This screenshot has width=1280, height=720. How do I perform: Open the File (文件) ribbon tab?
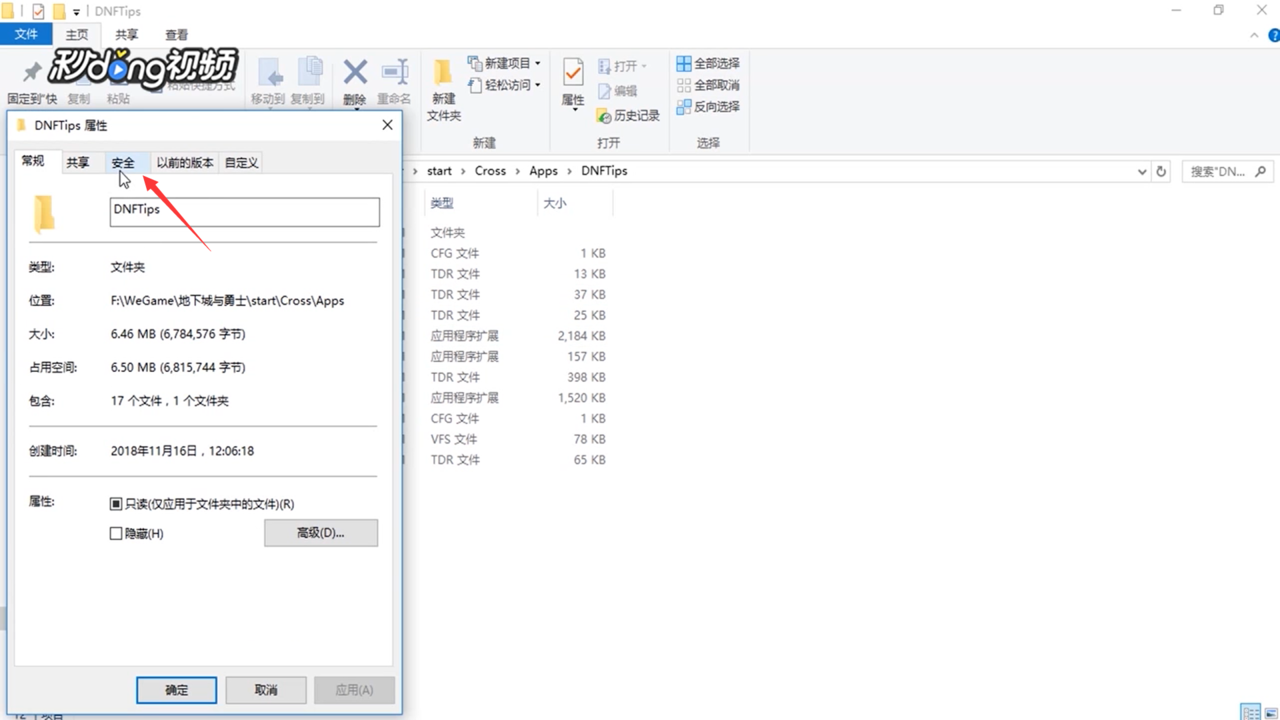[26, 34]
